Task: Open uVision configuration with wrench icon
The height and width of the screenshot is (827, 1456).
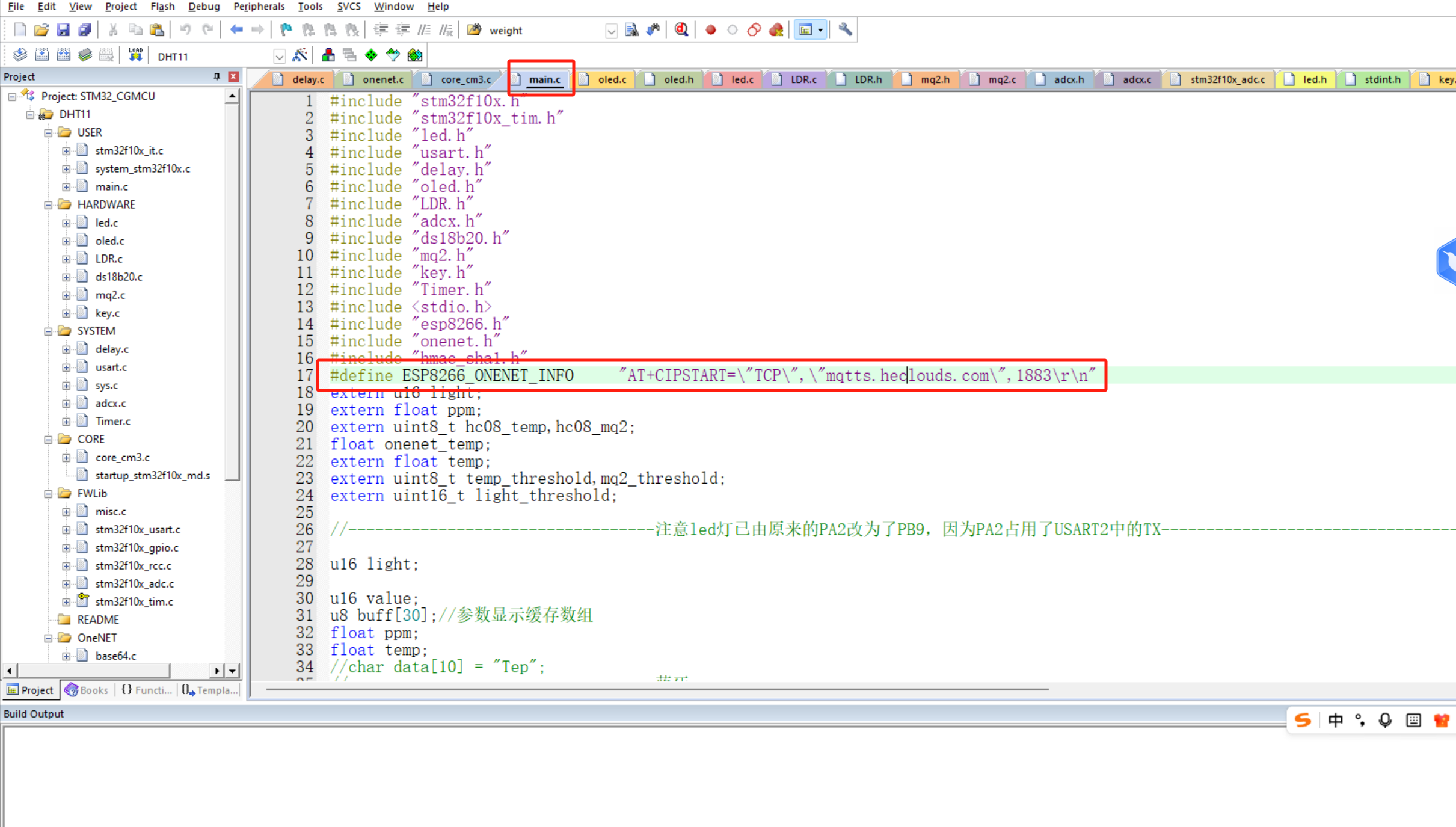Action: pyautogui.click(x=844, y=29)
